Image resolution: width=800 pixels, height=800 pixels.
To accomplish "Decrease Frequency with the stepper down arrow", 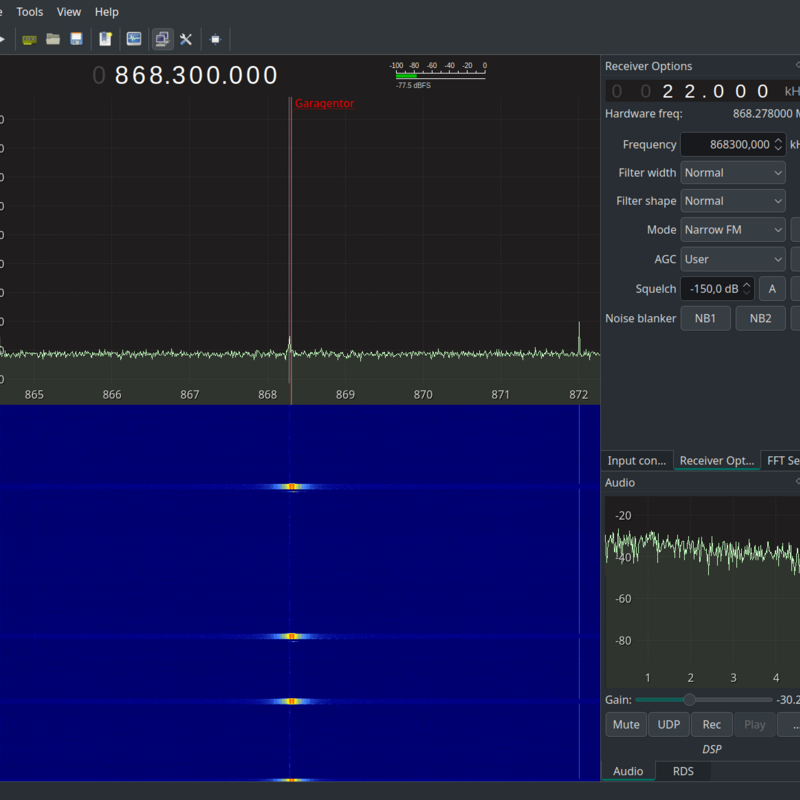I will point(778,149).
